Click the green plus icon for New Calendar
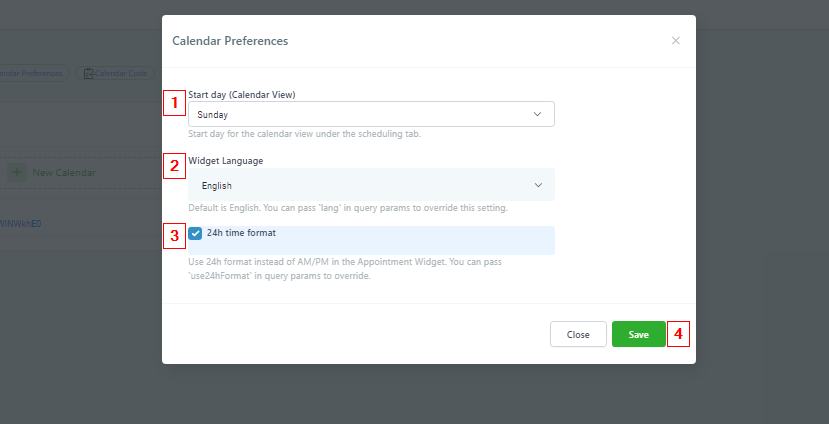The width and height of the screenshot is (829, 424). [17, 172]
